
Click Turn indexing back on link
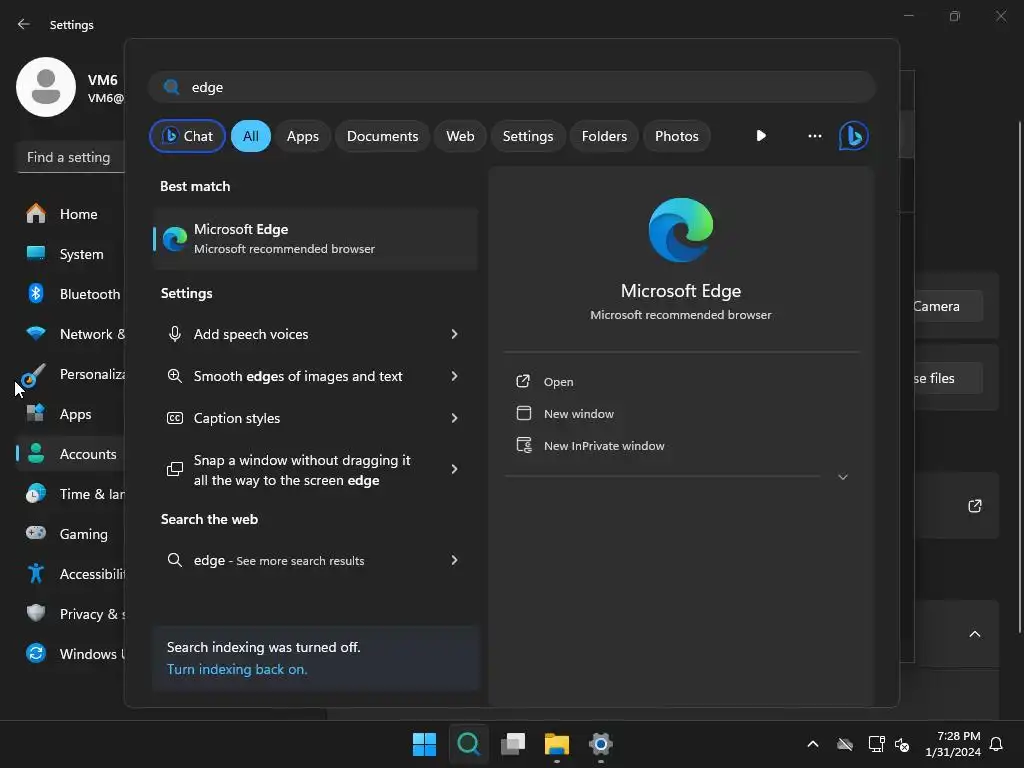[236, 669]
